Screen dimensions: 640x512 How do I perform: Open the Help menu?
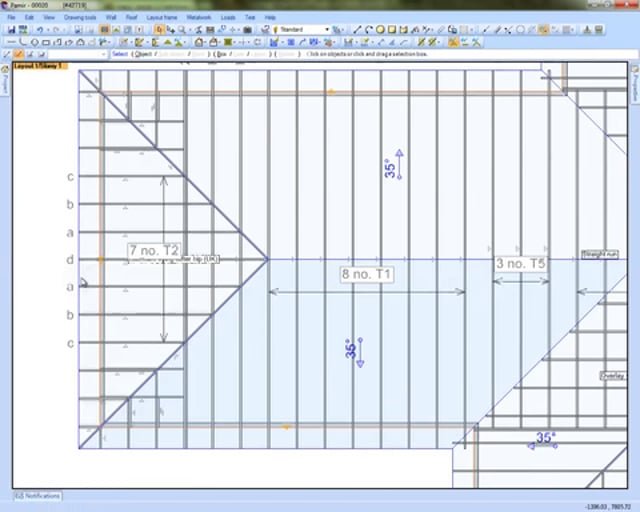click(x=270, y=18)
